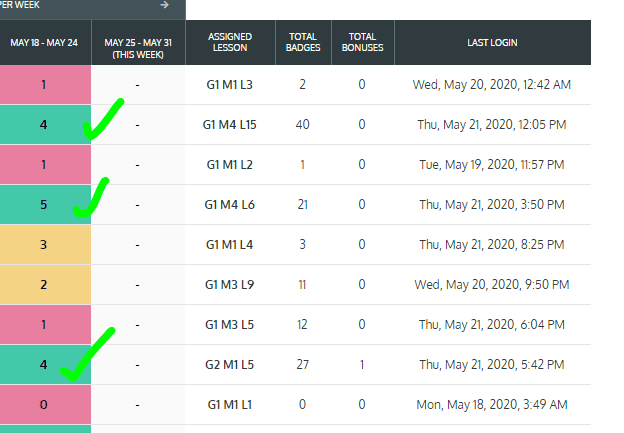
Task: Select login Thu, May 21, 2020, 3:50 PM
Action: [x=492, y=205]
